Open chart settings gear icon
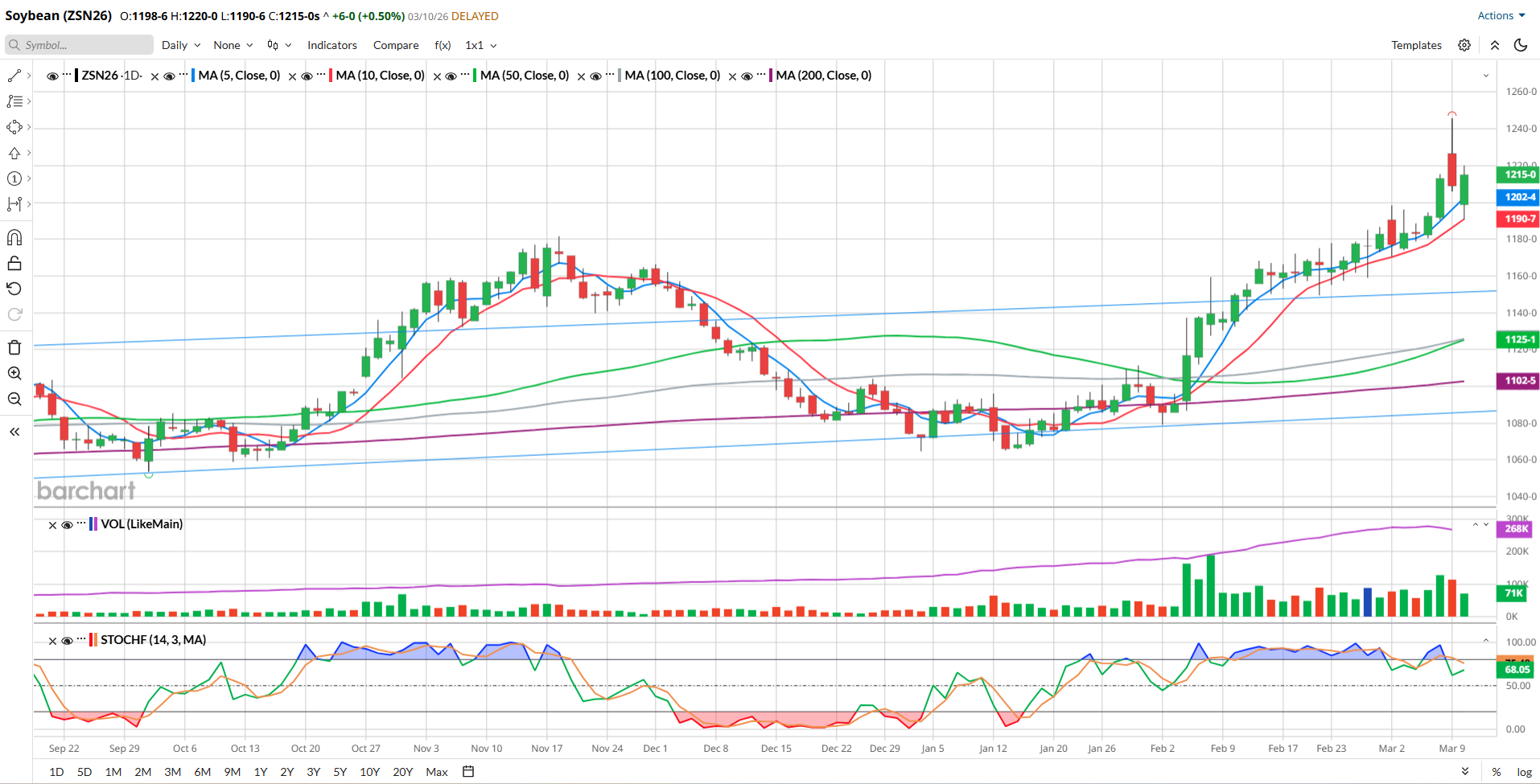Image resolution: width=1540 pixels, height=784 pixels. click(1464, 45)
